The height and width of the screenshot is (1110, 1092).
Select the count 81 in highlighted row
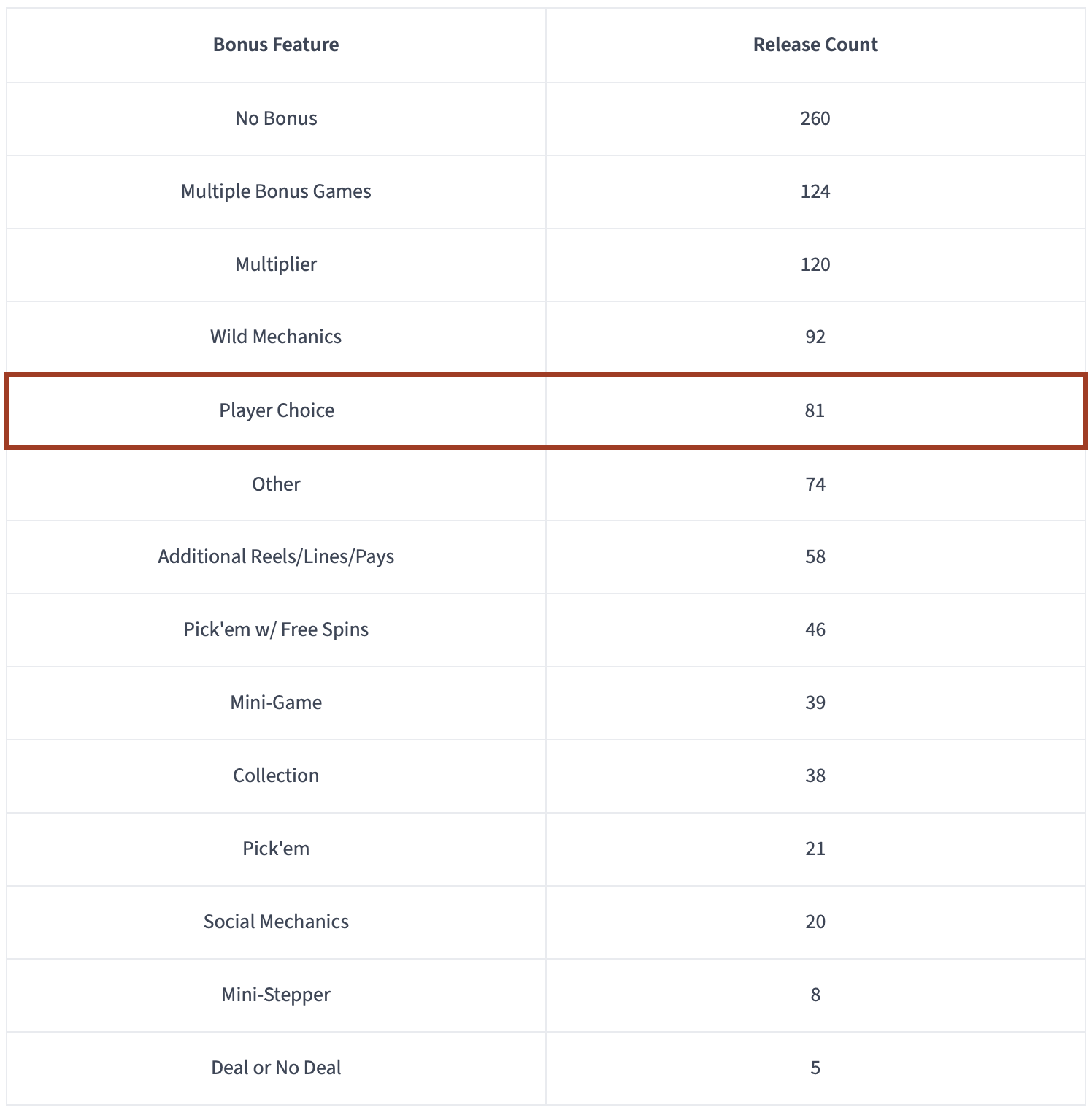815,410
